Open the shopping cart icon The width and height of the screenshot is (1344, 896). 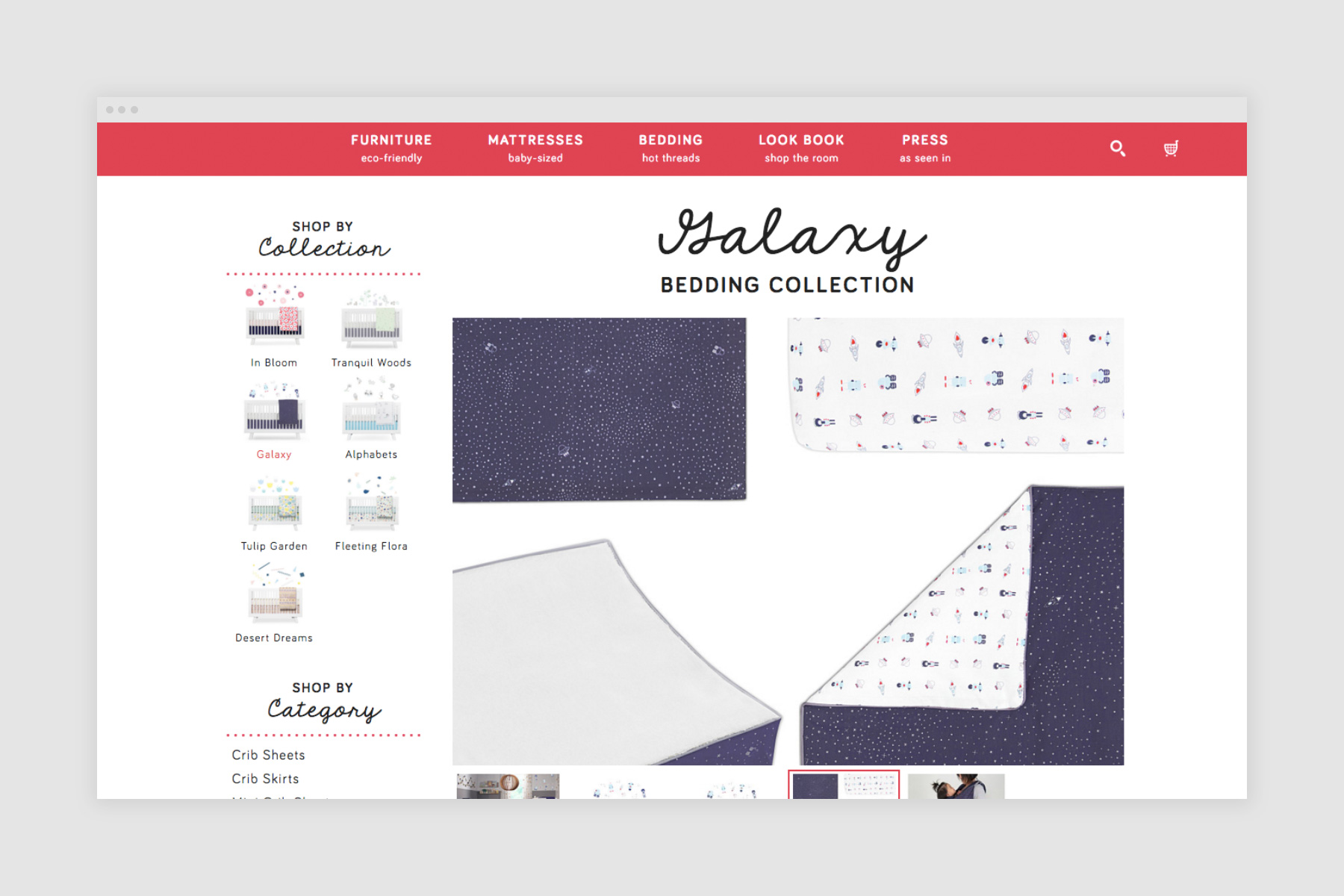1171,148
